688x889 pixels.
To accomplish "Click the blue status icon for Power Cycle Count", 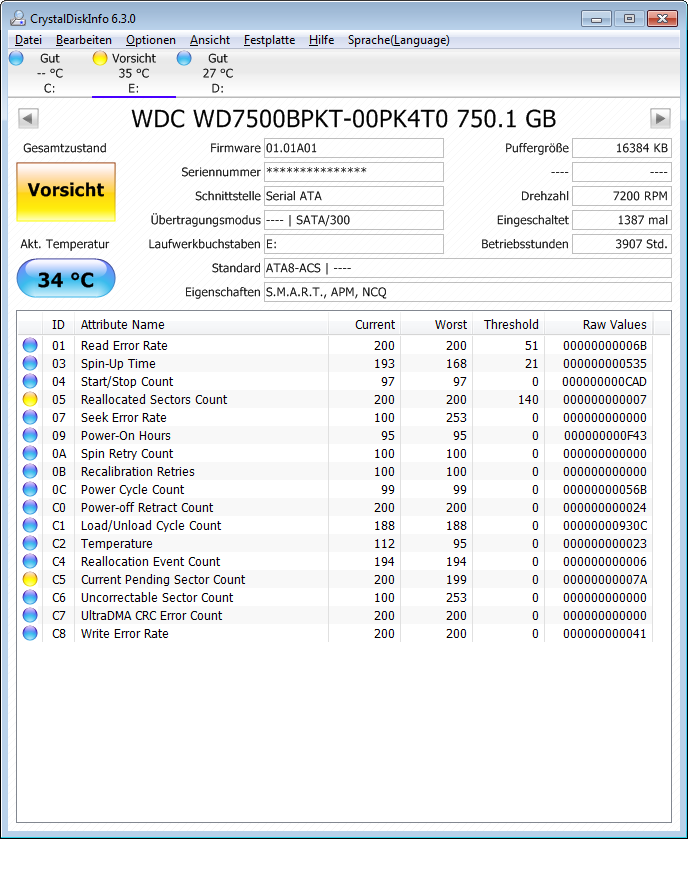I will pos(30,489).
